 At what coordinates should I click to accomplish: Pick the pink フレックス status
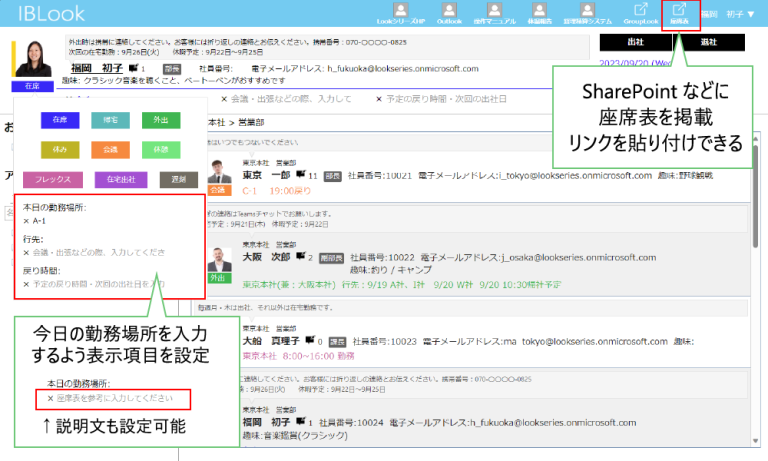click(x=52, y=180)
